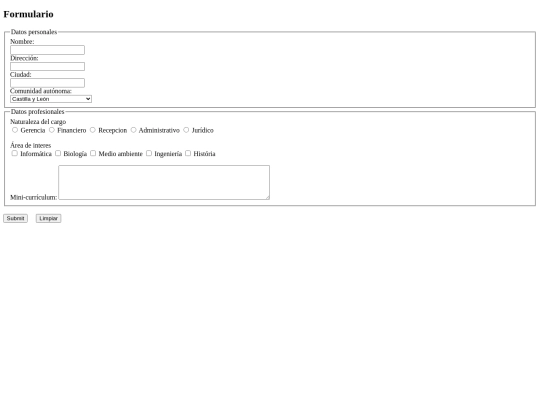This screenshot has width=540, height=405.
Task: Click the Limpiar button
Action: 49,218
